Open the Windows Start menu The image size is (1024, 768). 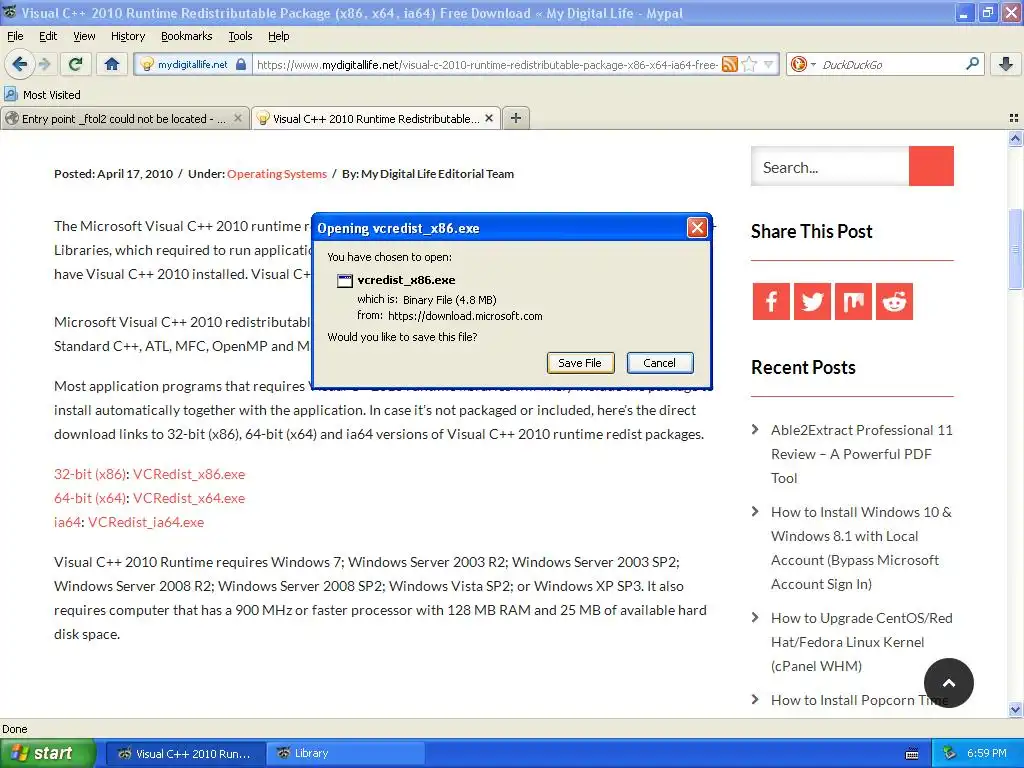pyautogui.click(x=48, y=753)
